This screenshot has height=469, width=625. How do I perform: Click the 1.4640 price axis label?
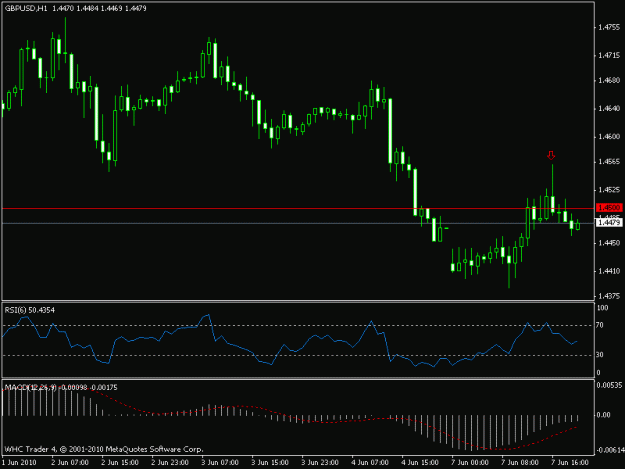(x=609, y=108)
